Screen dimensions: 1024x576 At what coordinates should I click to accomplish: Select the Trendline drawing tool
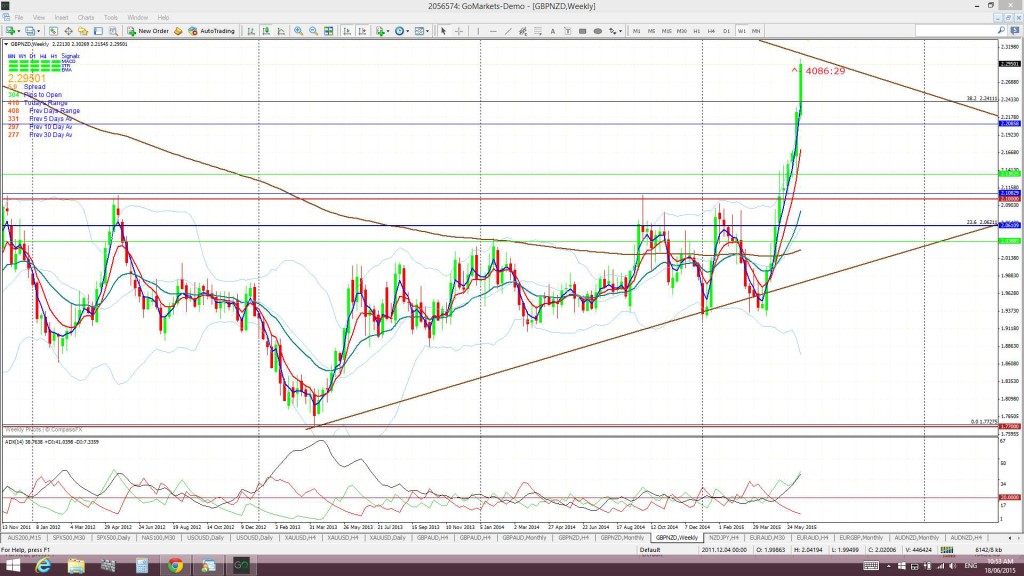(508, 31)
